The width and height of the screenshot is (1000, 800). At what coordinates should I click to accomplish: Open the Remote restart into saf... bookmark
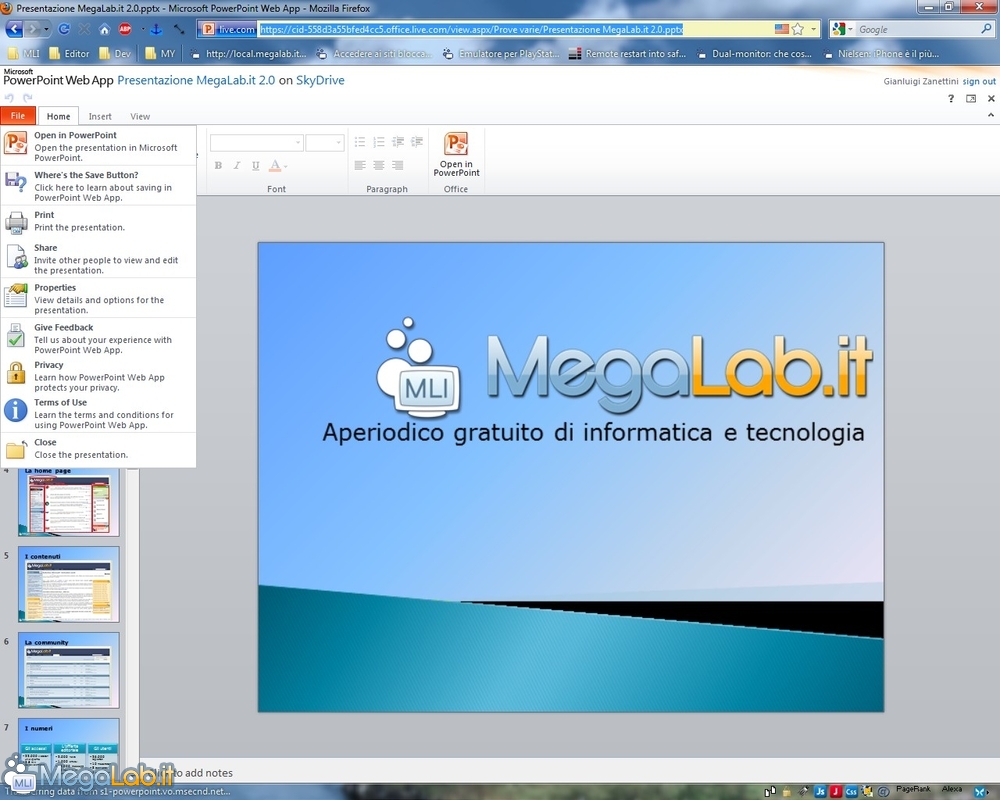628,54
